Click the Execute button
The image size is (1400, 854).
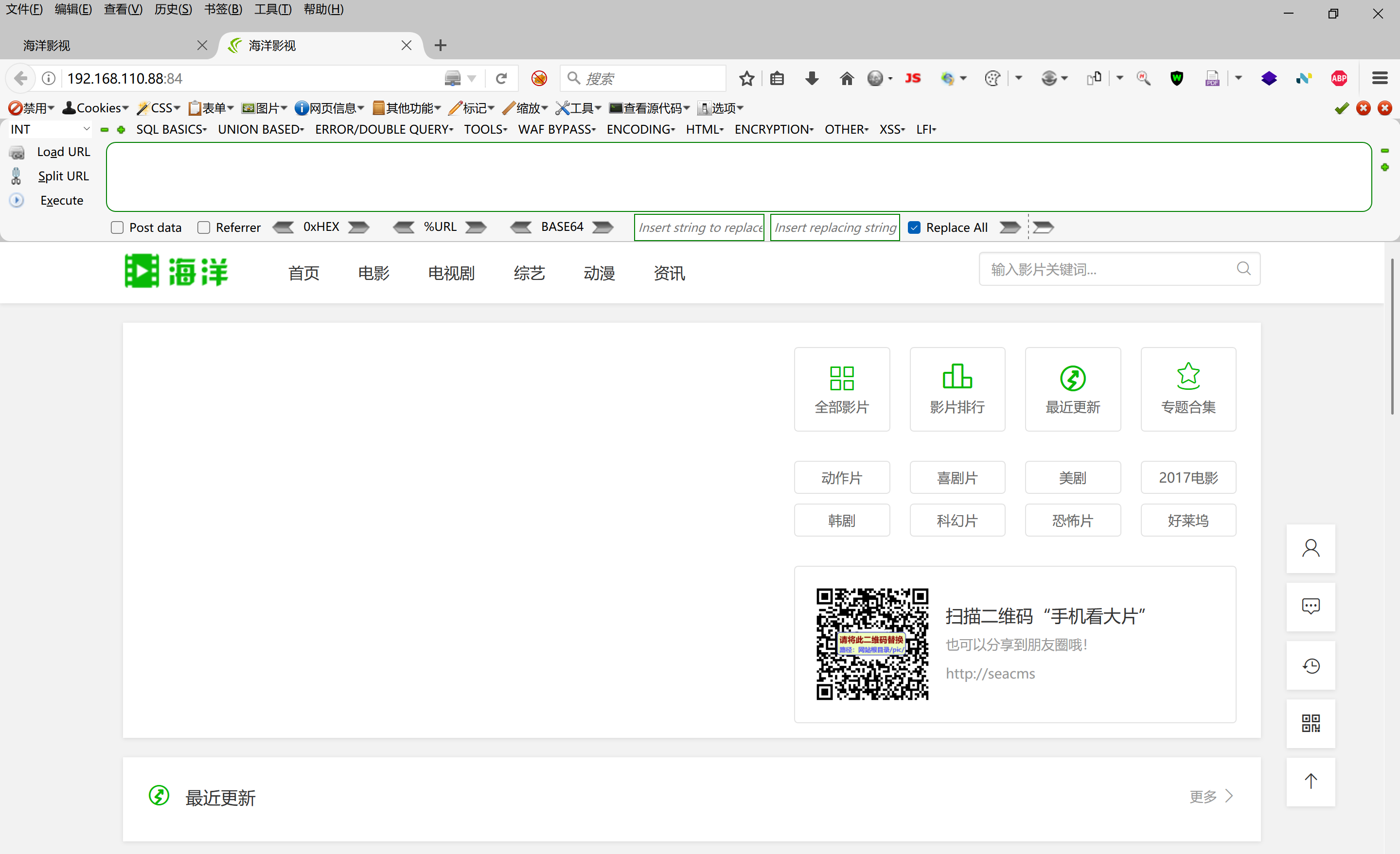pyautogui.click(x=61, y=200)
